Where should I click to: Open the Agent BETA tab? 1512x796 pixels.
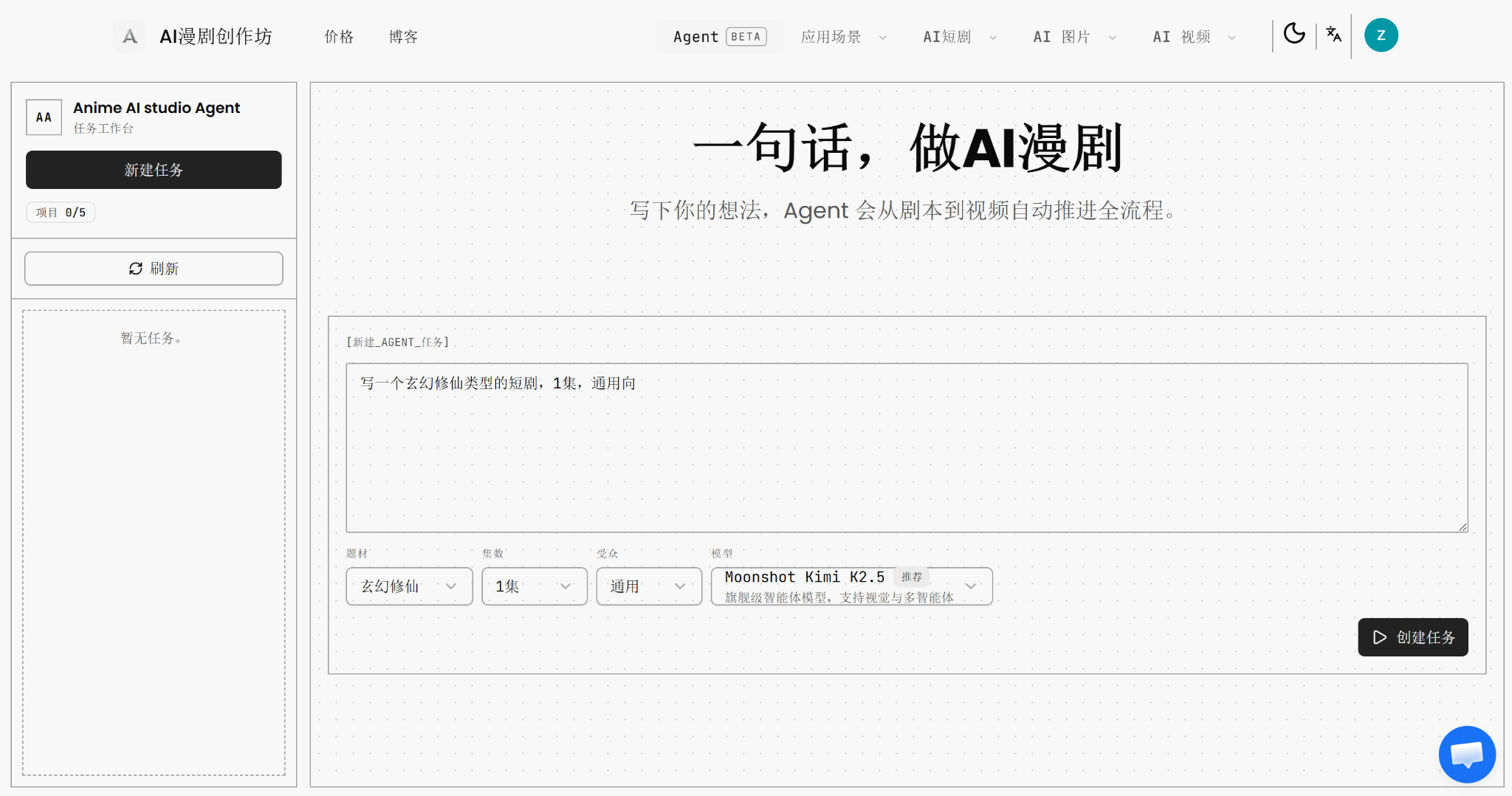(x=719, y=37)
